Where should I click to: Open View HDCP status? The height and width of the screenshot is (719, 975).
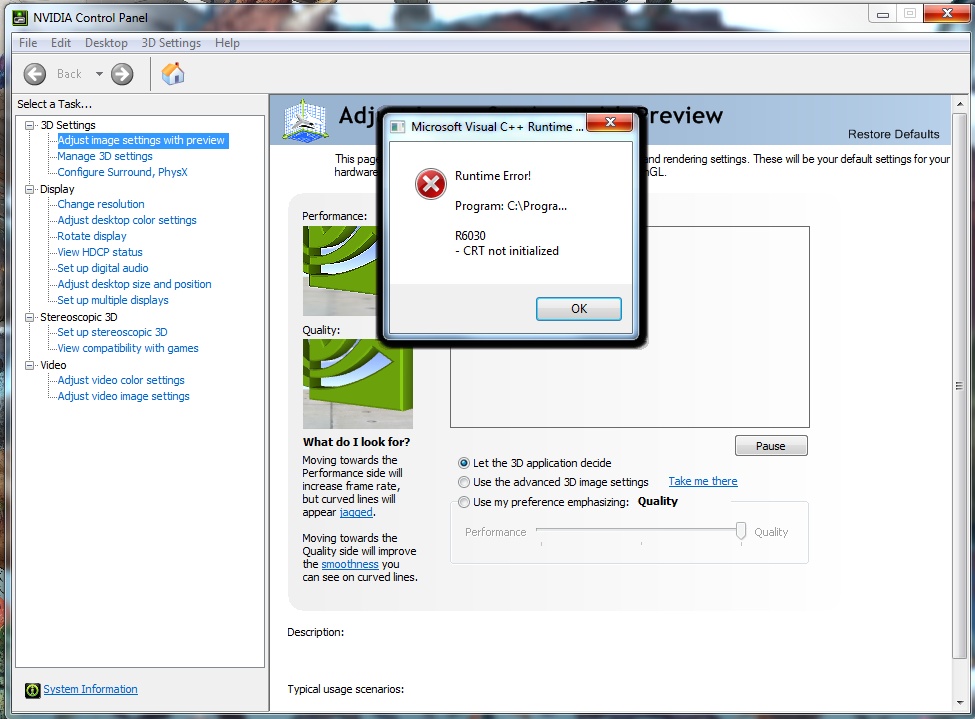100,253
